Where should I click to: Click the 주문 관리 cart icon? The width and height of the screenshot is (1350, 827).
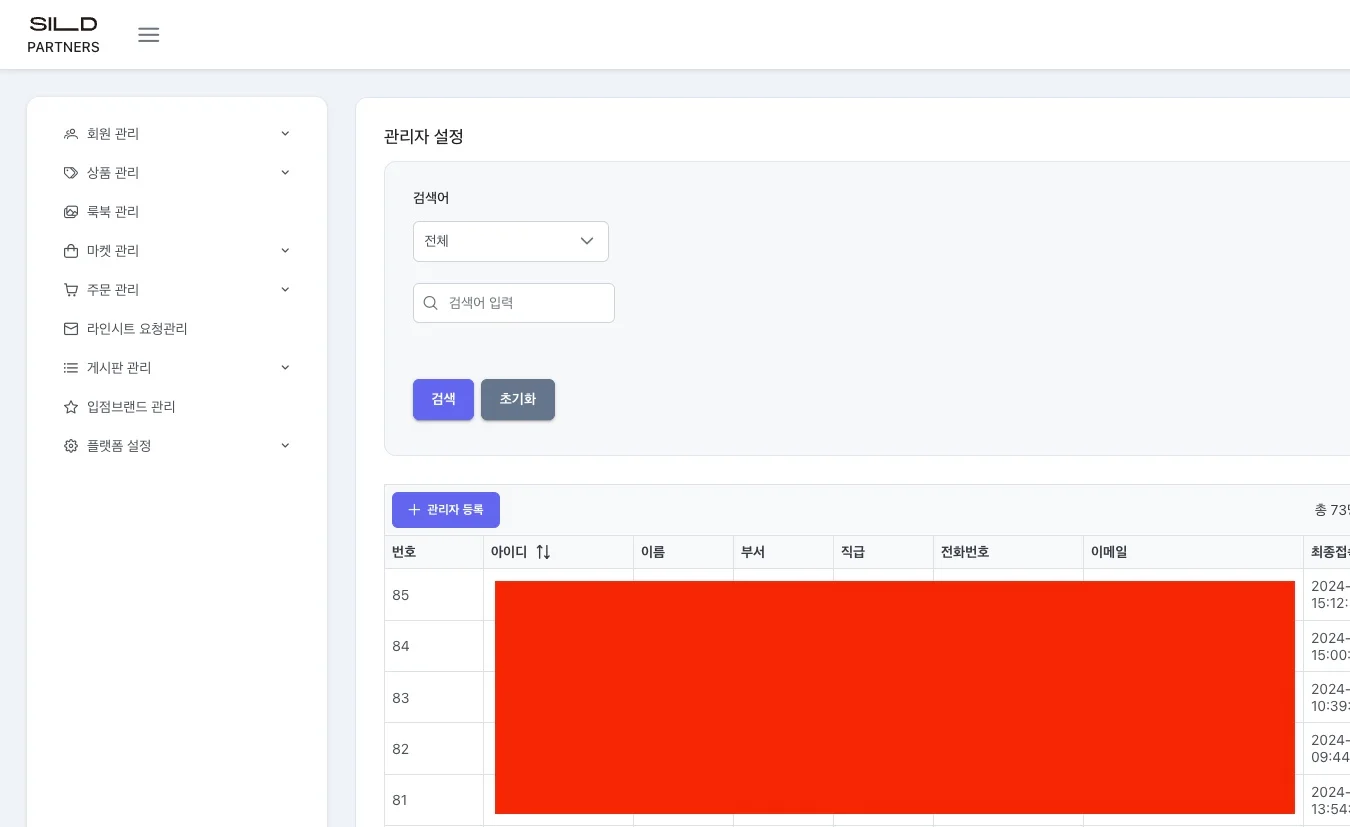click(x=71, y=290)
